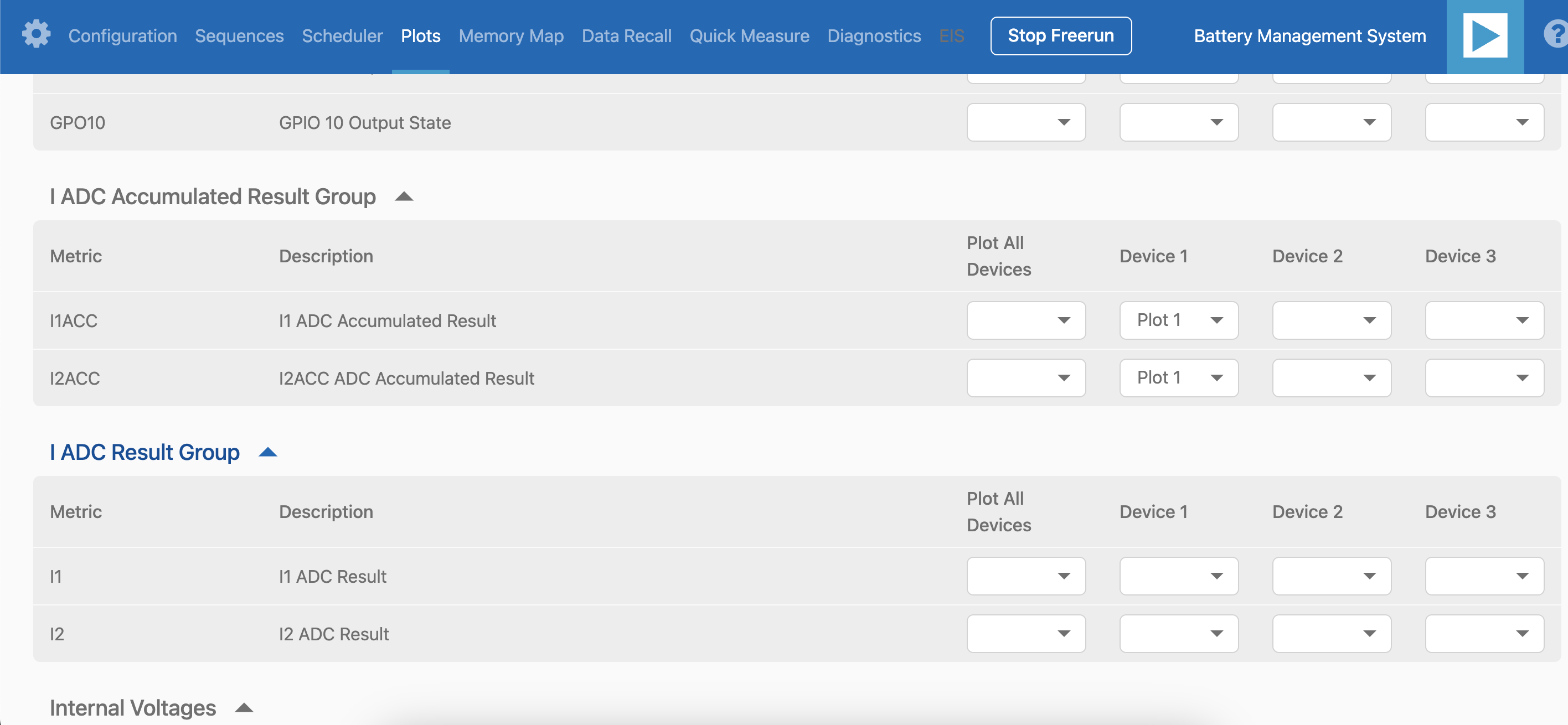Switch to the Memory Map tab

pos(511,36)
